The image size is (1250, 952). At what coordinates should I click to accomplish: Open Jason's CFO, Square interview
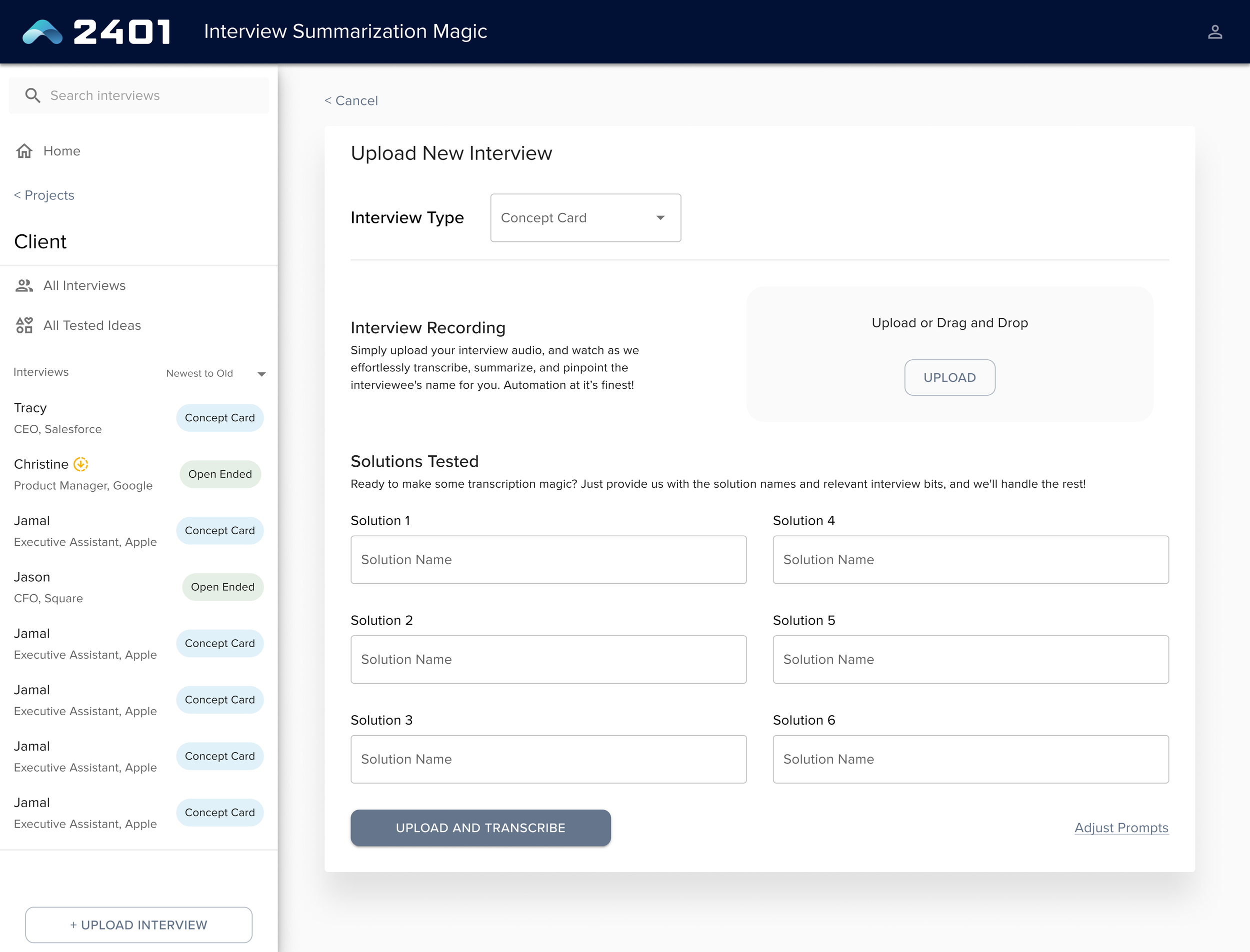pyautogui.click(x=49, y=588)
